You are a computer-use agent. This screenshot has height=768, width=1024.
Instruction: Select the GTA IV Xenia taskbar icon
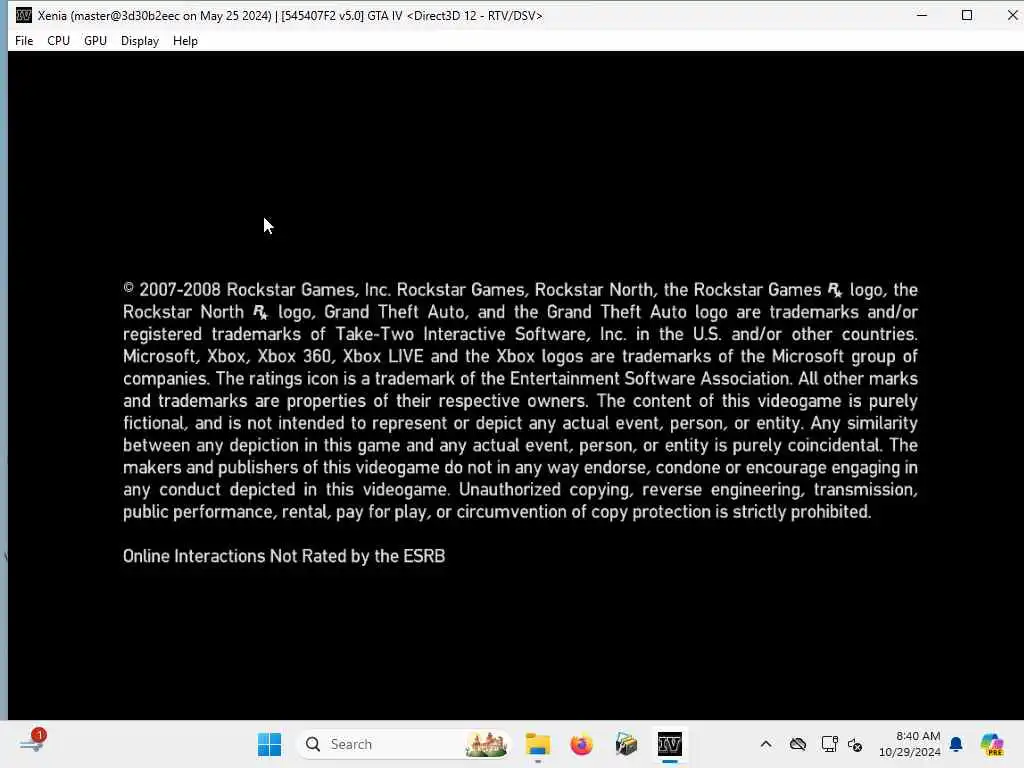[x=669, y=744]
